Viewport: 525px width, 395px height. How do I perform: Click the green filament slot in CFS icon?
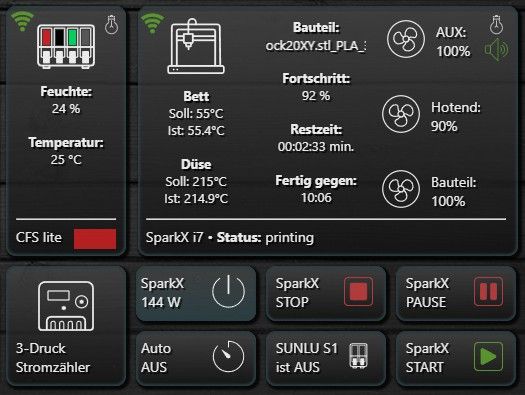coord(72,37)
